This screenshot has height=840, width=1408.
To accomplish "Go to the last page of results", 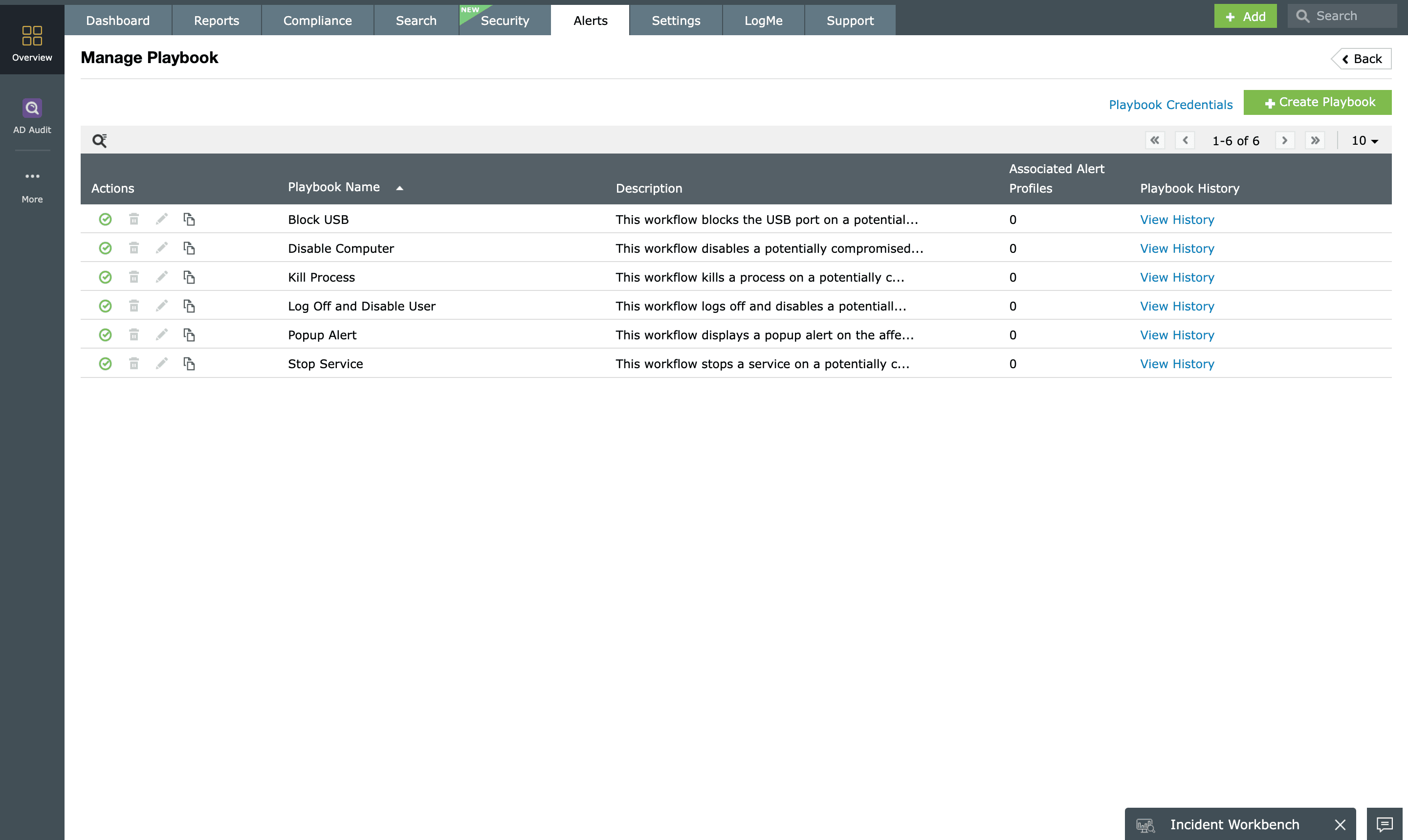I will click(1315, 140).
